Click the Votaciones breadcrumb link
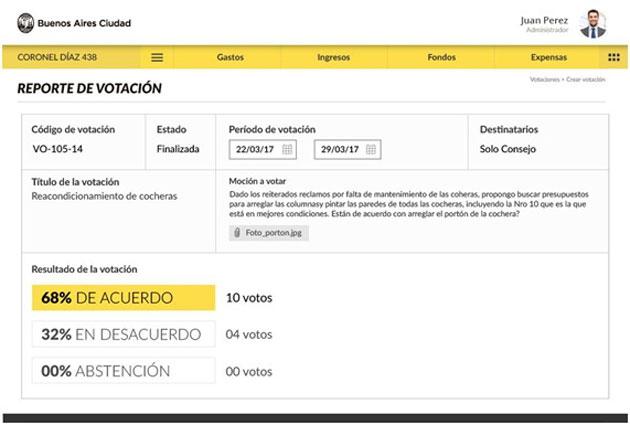Viewport: 630px width, 425px height. (545, 79)
